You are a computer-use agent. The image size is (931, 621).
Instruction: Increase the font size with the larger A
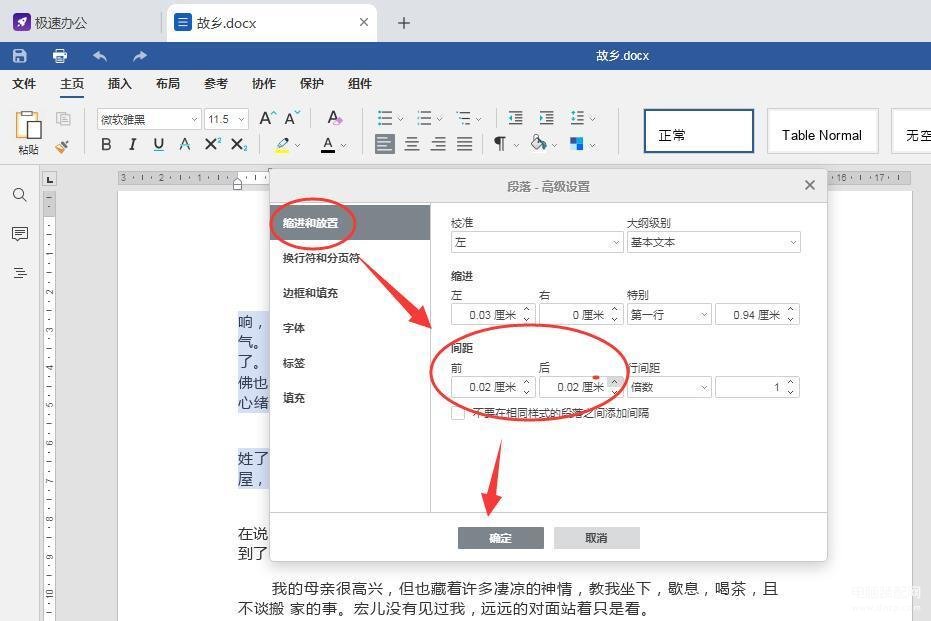click(x=267, y=118)
